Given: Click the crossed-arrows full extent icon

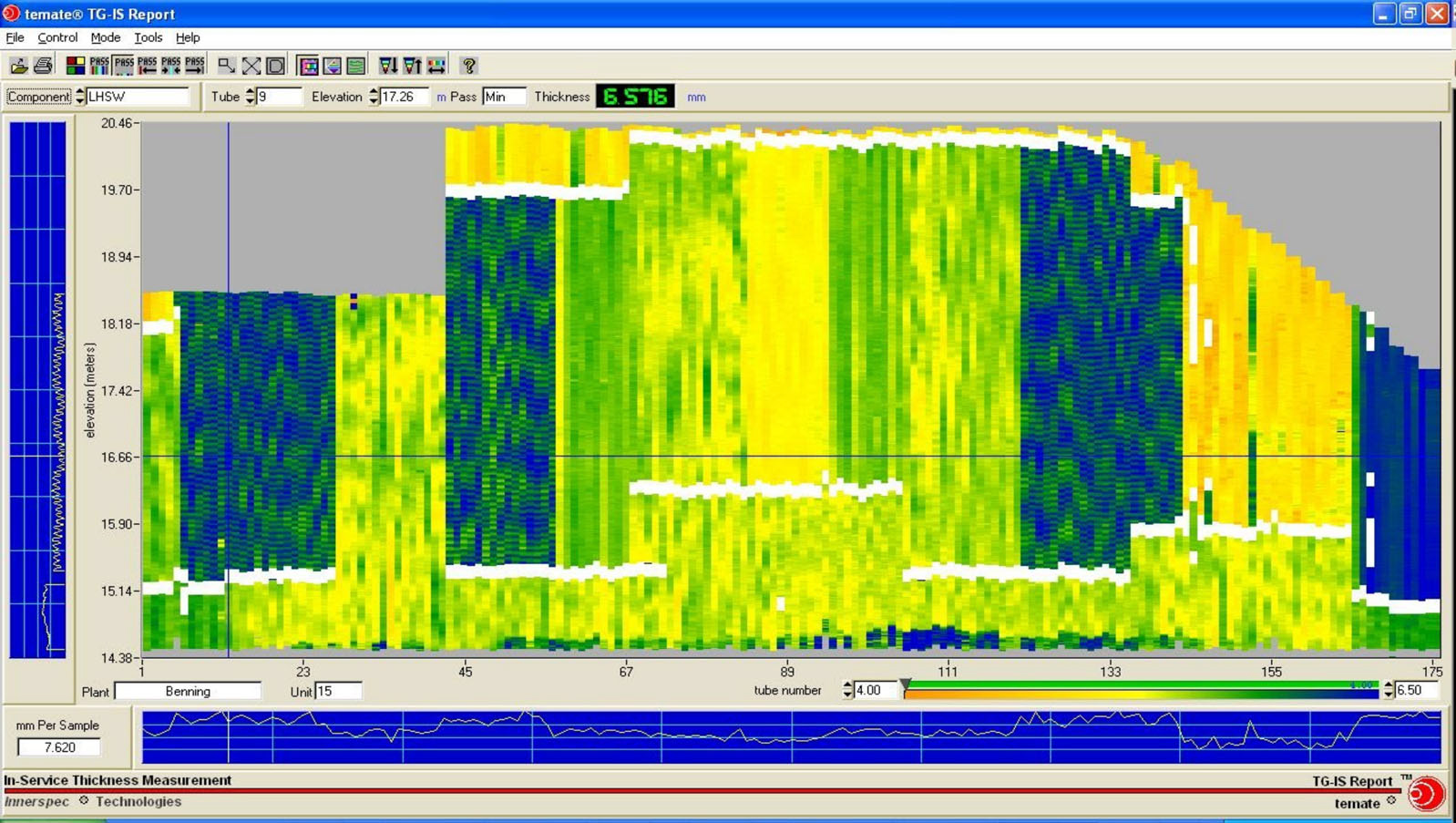Looking at the screenshot, I should [x=251, y=66].
